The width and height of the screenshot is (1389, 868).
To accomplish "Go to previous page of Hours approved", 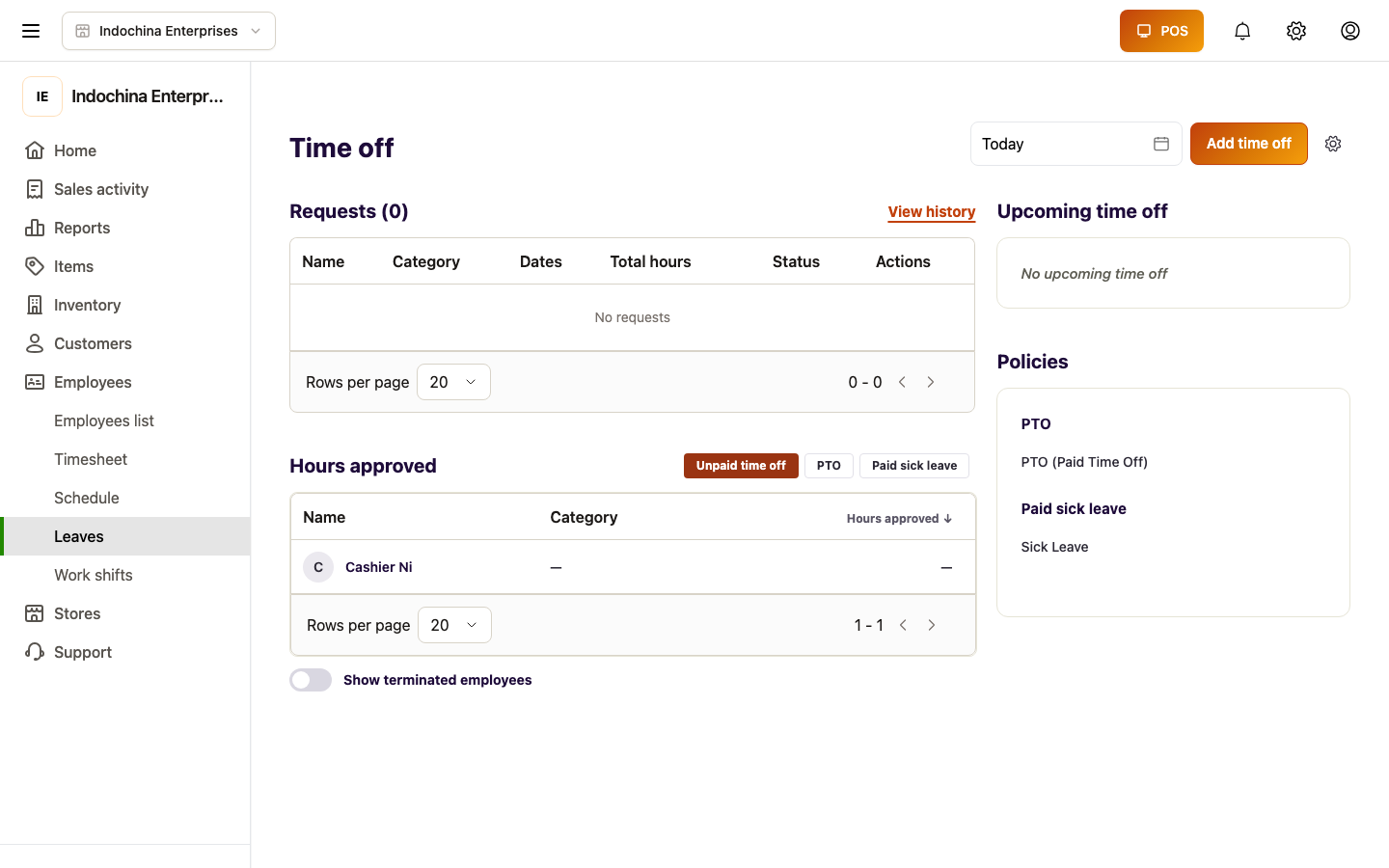I will [x=903, y=625].
